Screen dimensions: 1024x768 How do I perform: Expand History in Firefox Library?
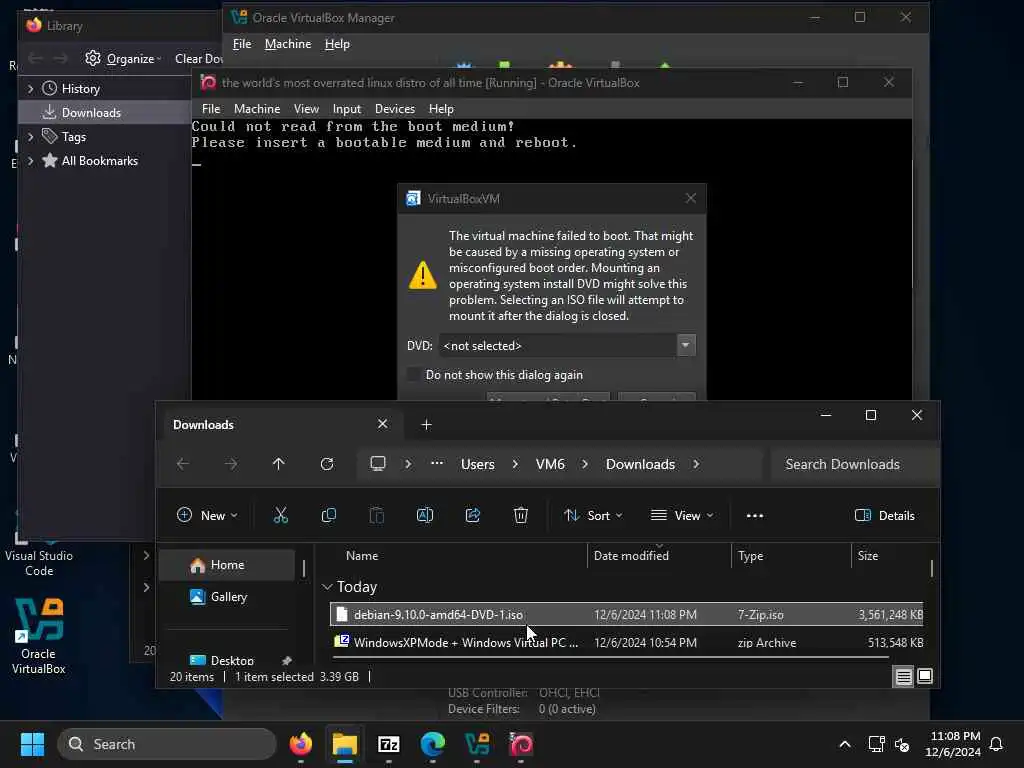(x=30, y=88)
